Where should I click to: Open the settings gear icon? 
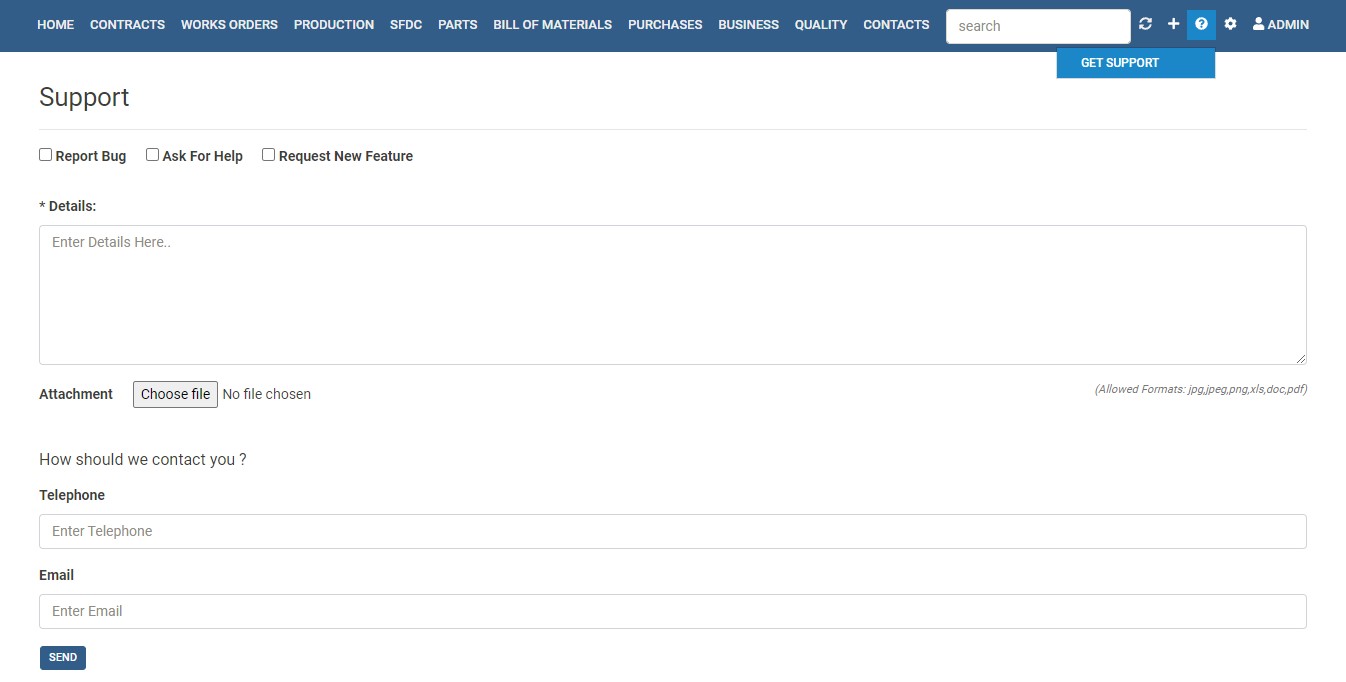point(1230,24)
